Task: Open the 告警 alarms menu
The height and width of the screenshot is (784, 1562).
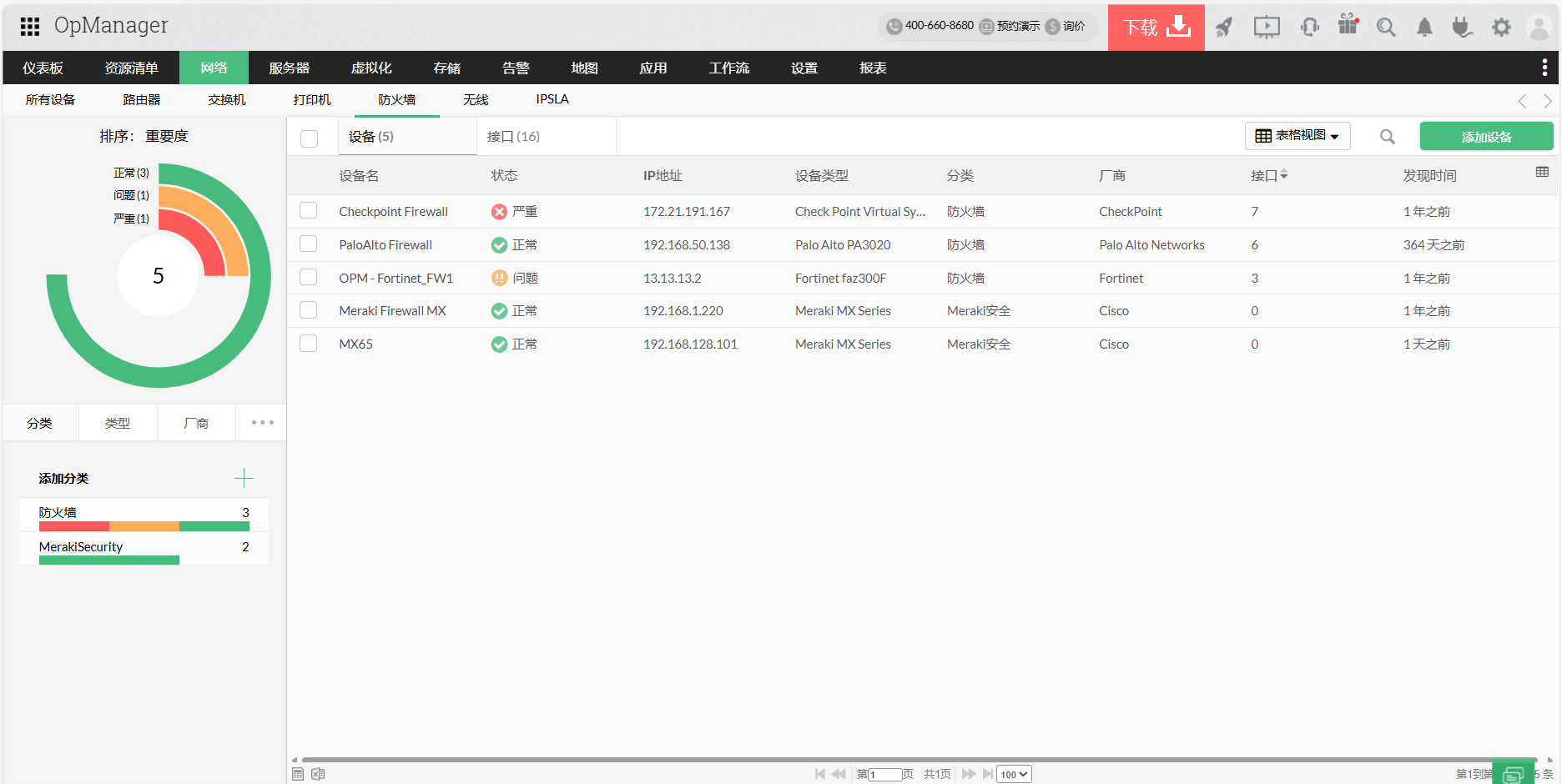Action: (516, 68)
